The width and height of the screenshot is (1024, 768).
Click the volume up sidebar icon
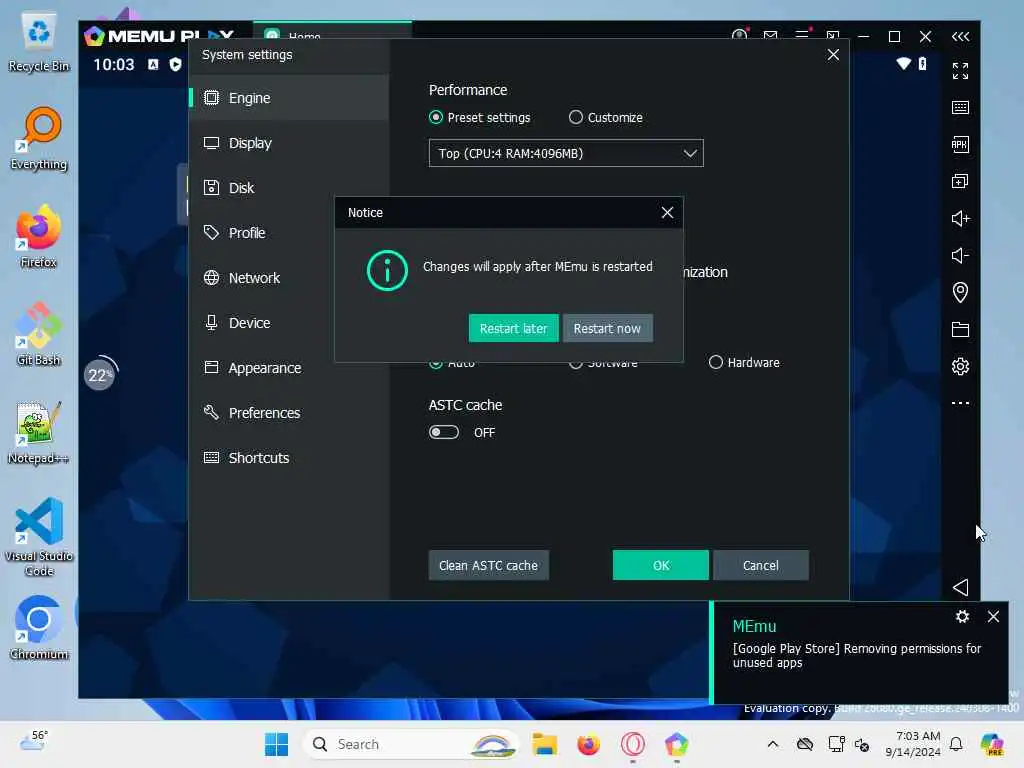[x=960, y=219]
